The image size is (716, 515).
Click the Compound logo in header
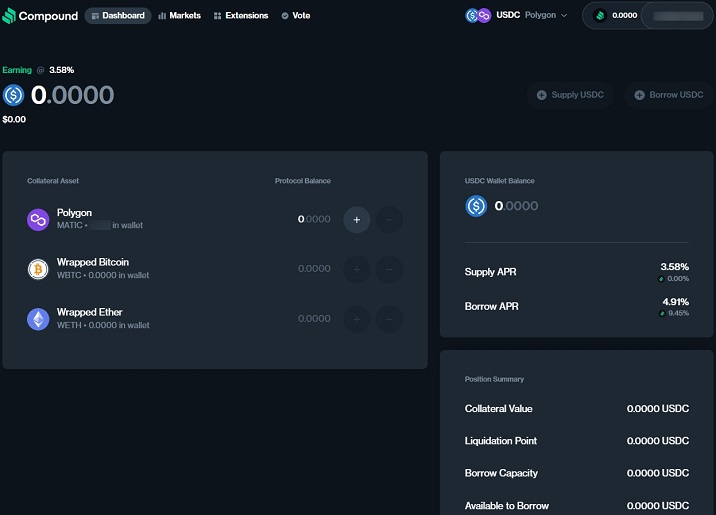(40, 15)
